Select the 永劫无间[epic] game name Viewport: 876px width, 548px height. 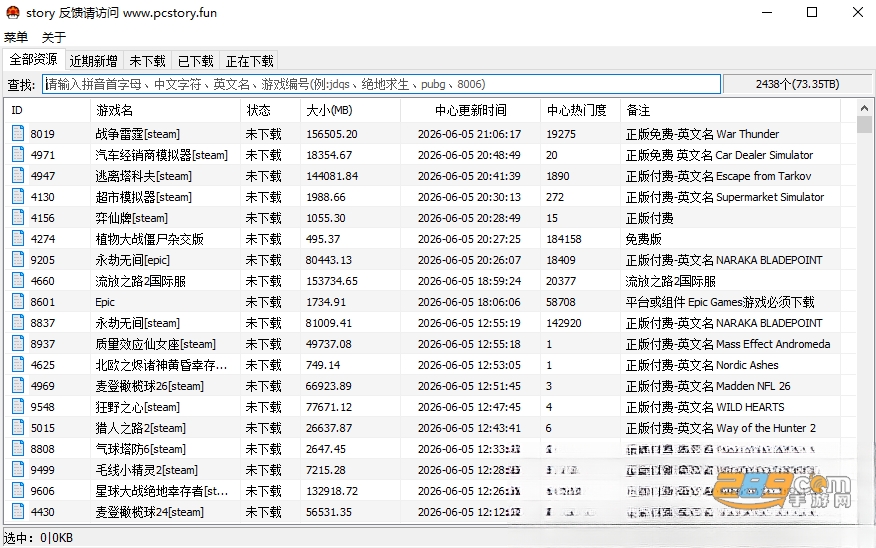tap(132, 260)
